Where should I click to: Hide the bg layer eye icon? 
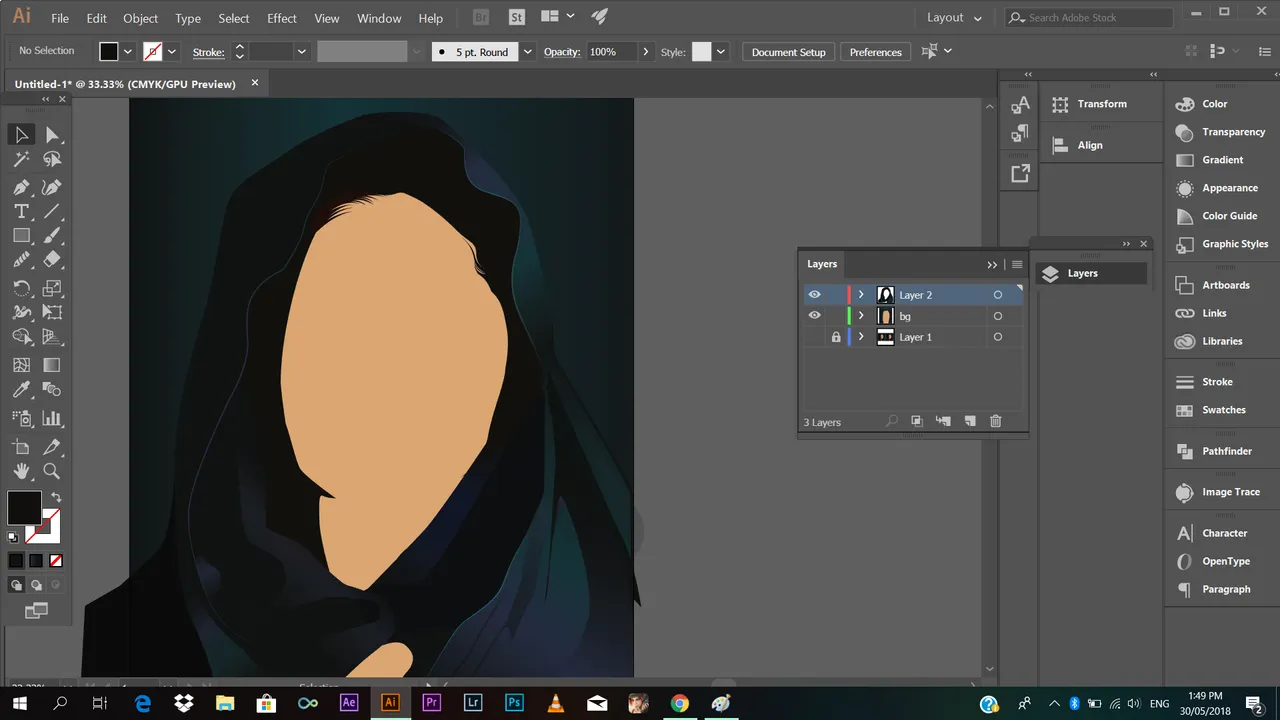point(814,316)
